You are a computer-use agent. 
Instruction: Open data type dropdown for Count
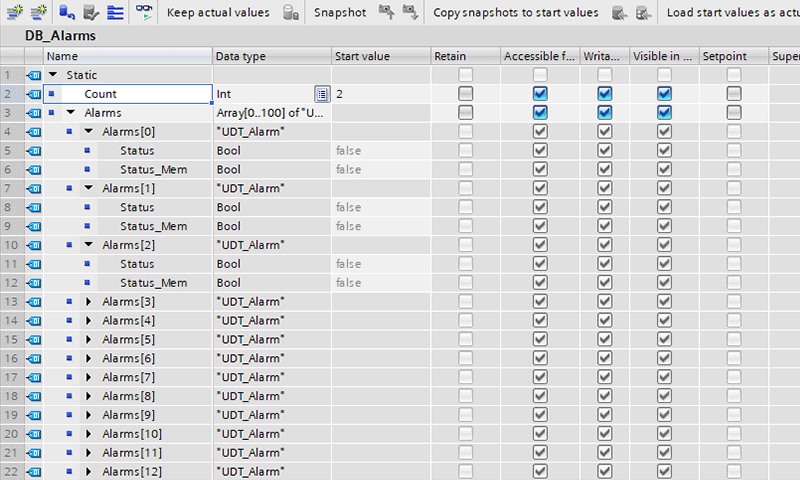point(322,94)
